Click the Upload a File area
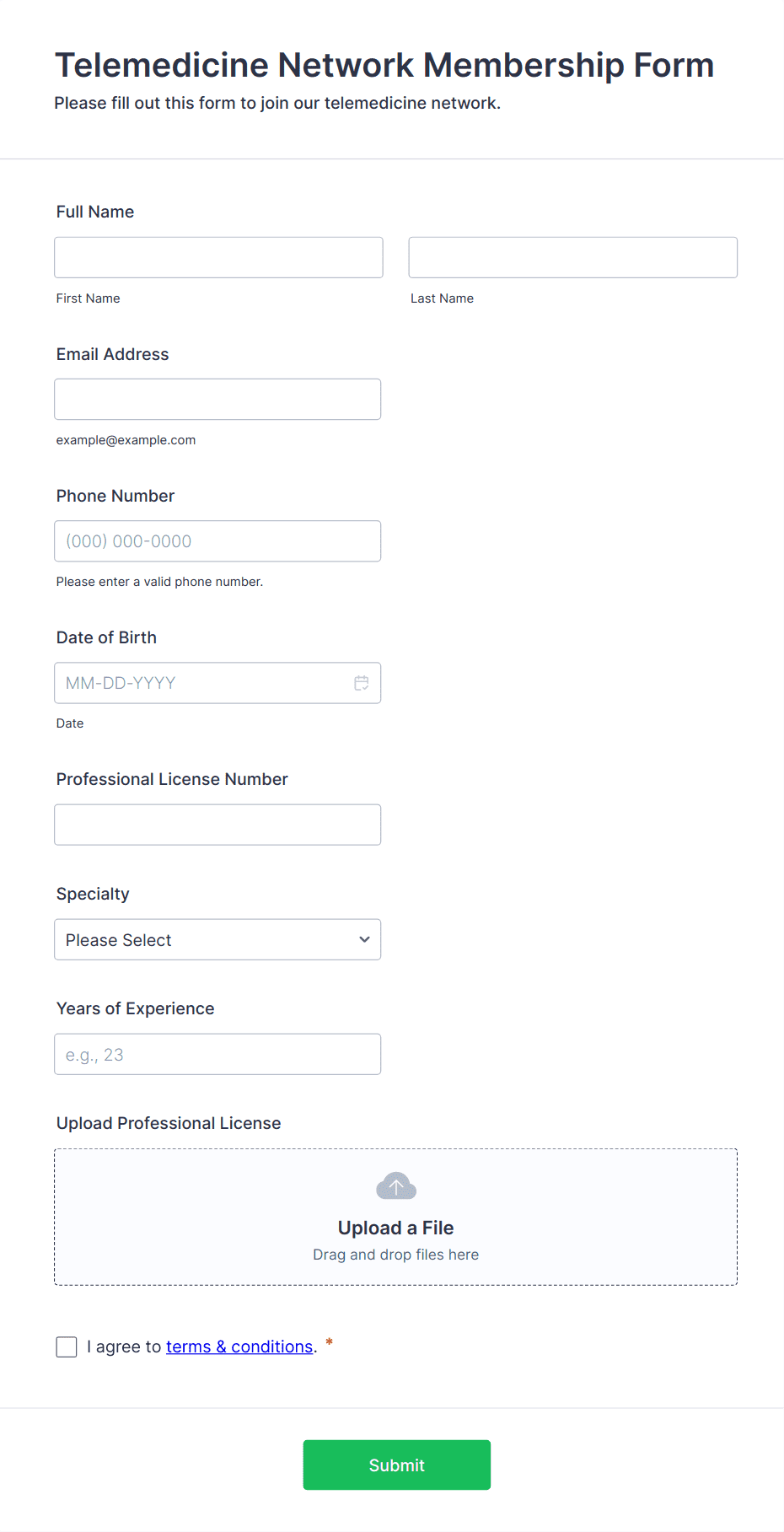The height and width of the screenshot is (1532, 784). (x=395, y=1216)
